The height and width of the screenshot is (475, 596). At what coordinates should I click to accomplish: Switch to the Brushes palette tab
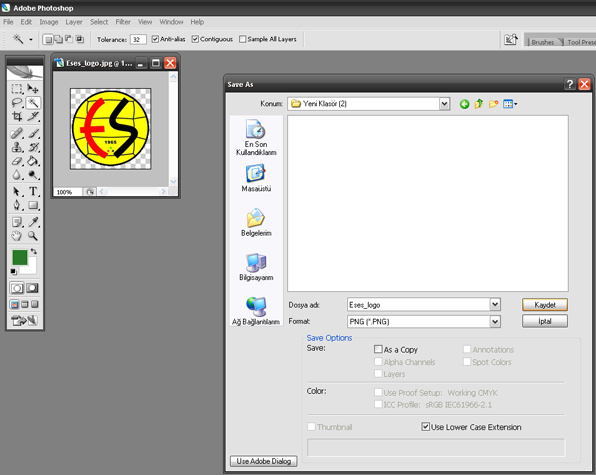point(543,42)
